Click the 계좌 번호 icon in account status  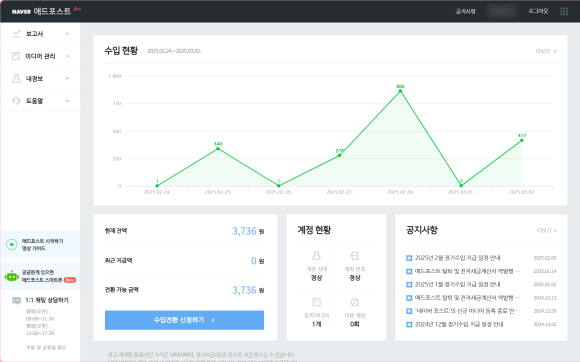pyautogui.click(x=355, y=256)
